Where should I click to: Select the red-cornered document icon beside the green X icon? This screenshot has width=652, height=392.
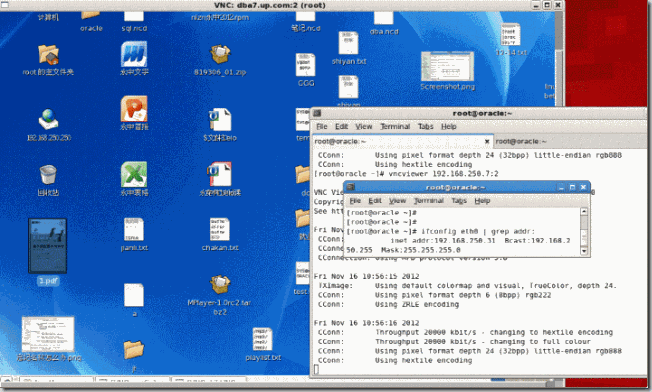pyautogui.click(x=220, y=175)
